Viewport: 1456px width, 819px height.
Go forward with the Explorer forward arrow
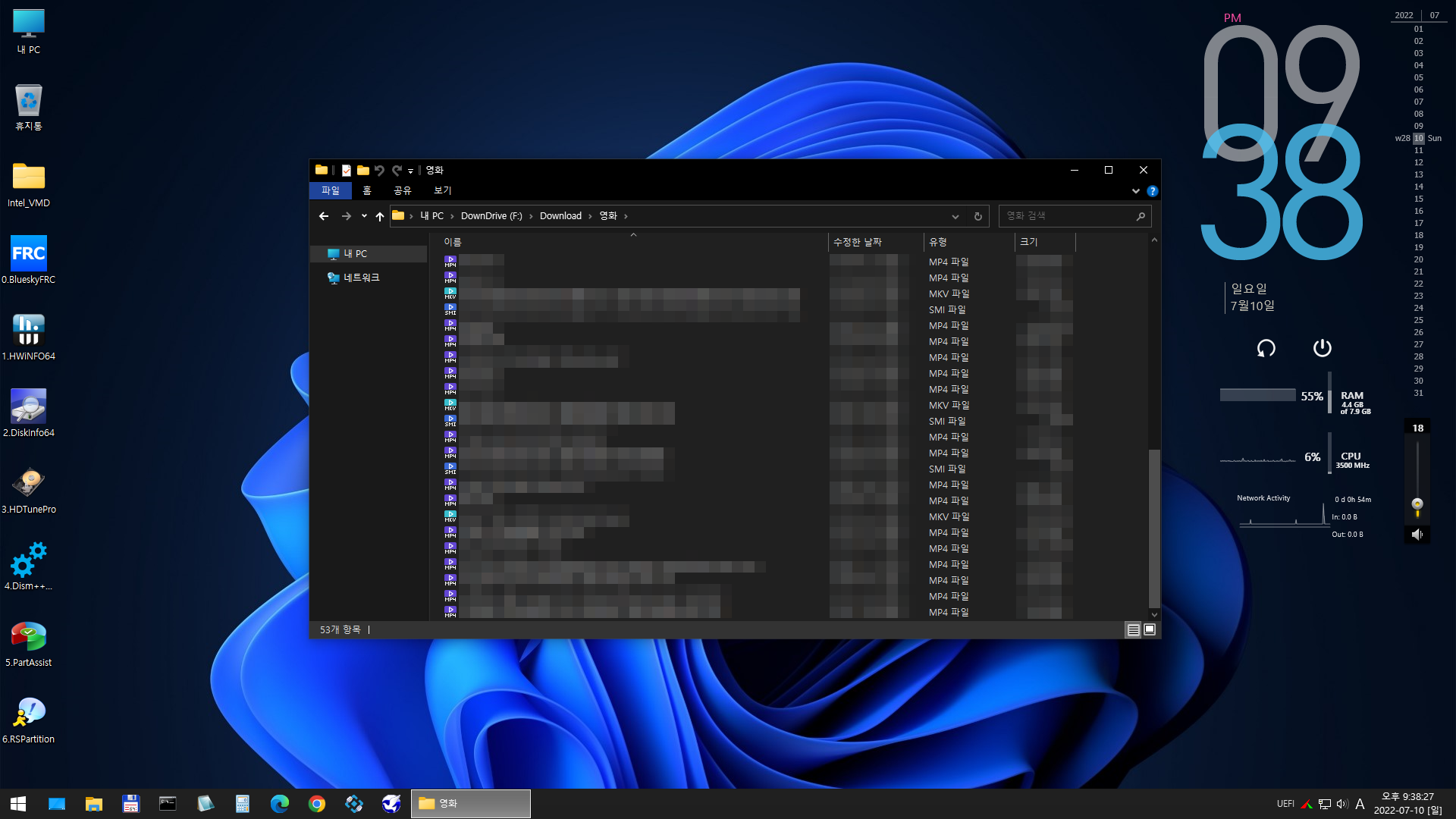pos(347,216)
